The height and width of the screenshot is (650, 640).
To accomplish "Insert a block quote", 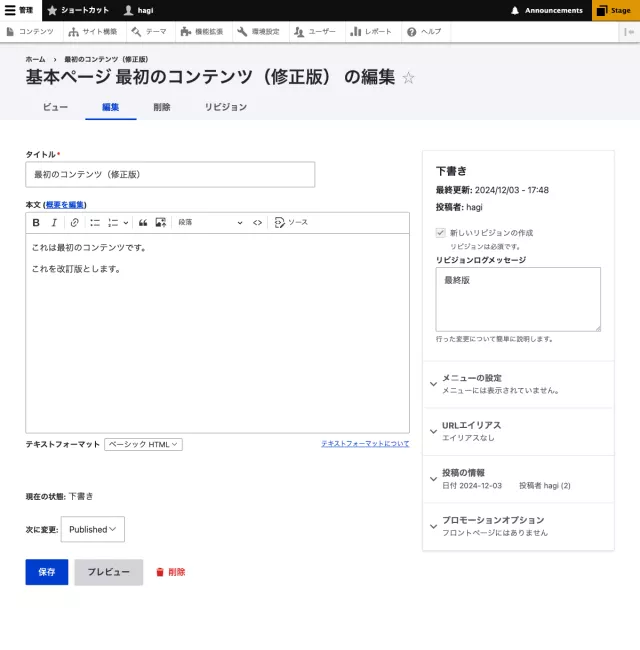I will [x=143, y=223].
